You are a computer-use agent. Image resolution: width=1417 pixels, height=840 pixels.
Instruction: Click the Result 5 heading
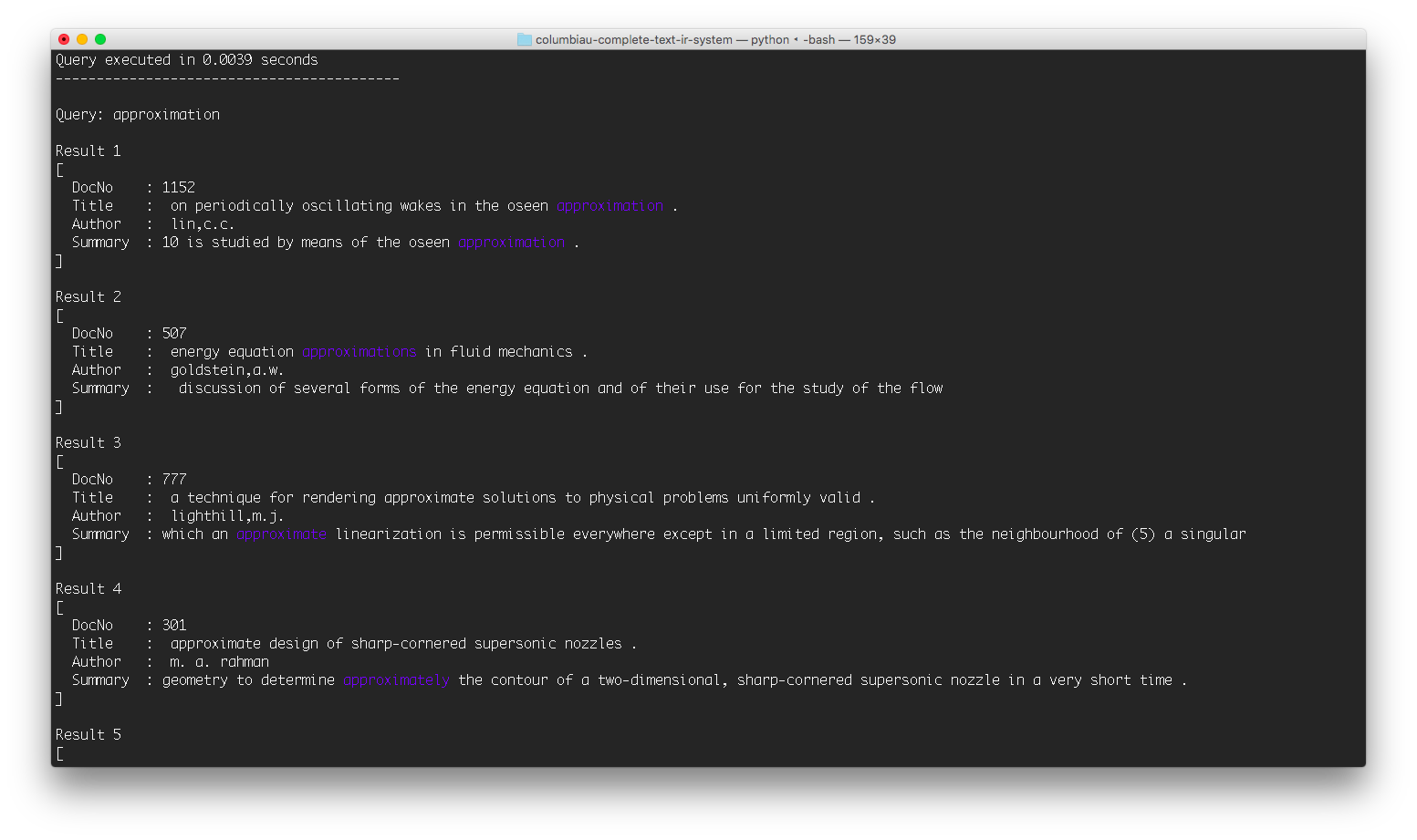(88, 734)
